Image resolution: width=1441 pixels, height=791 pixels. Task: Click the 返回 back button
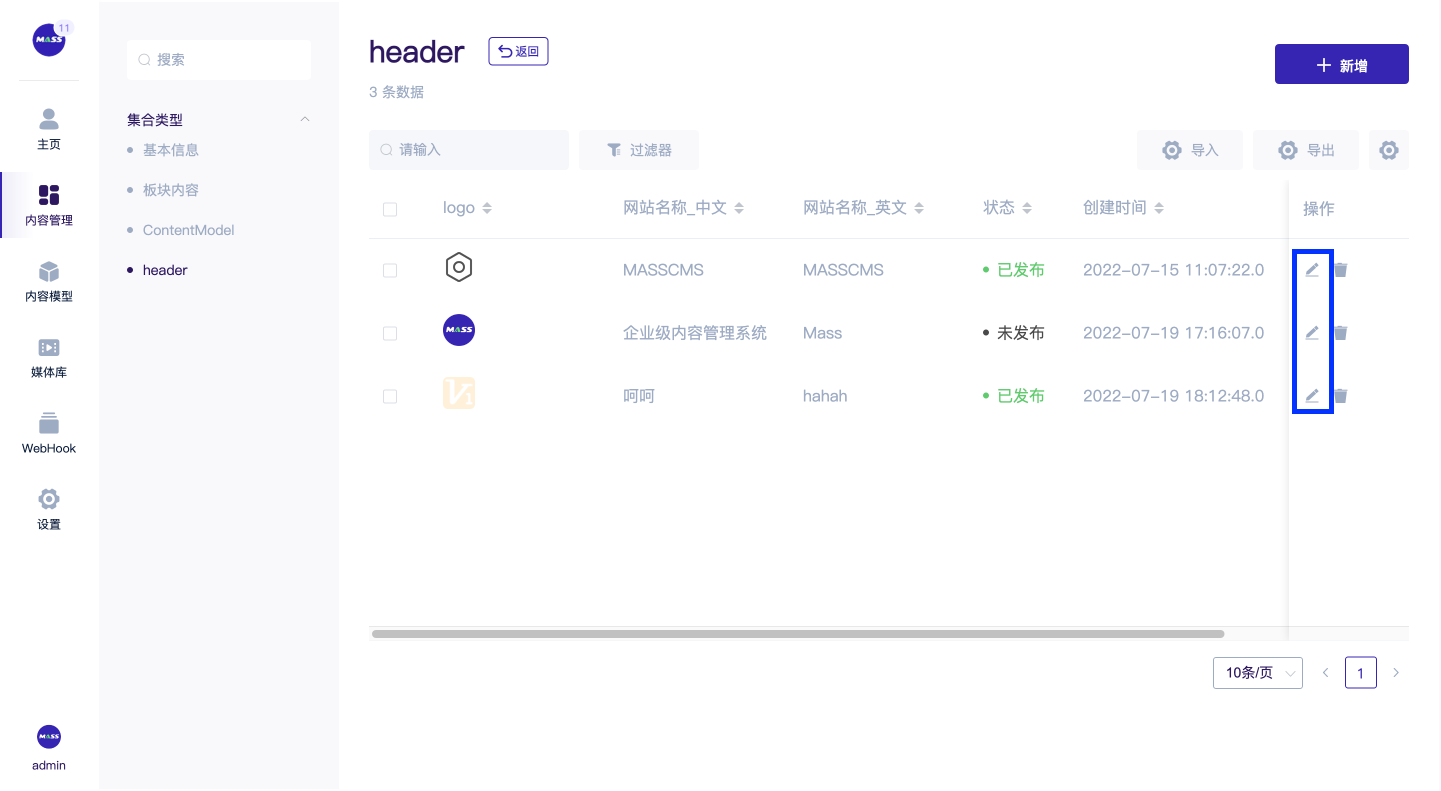(518, 51)
